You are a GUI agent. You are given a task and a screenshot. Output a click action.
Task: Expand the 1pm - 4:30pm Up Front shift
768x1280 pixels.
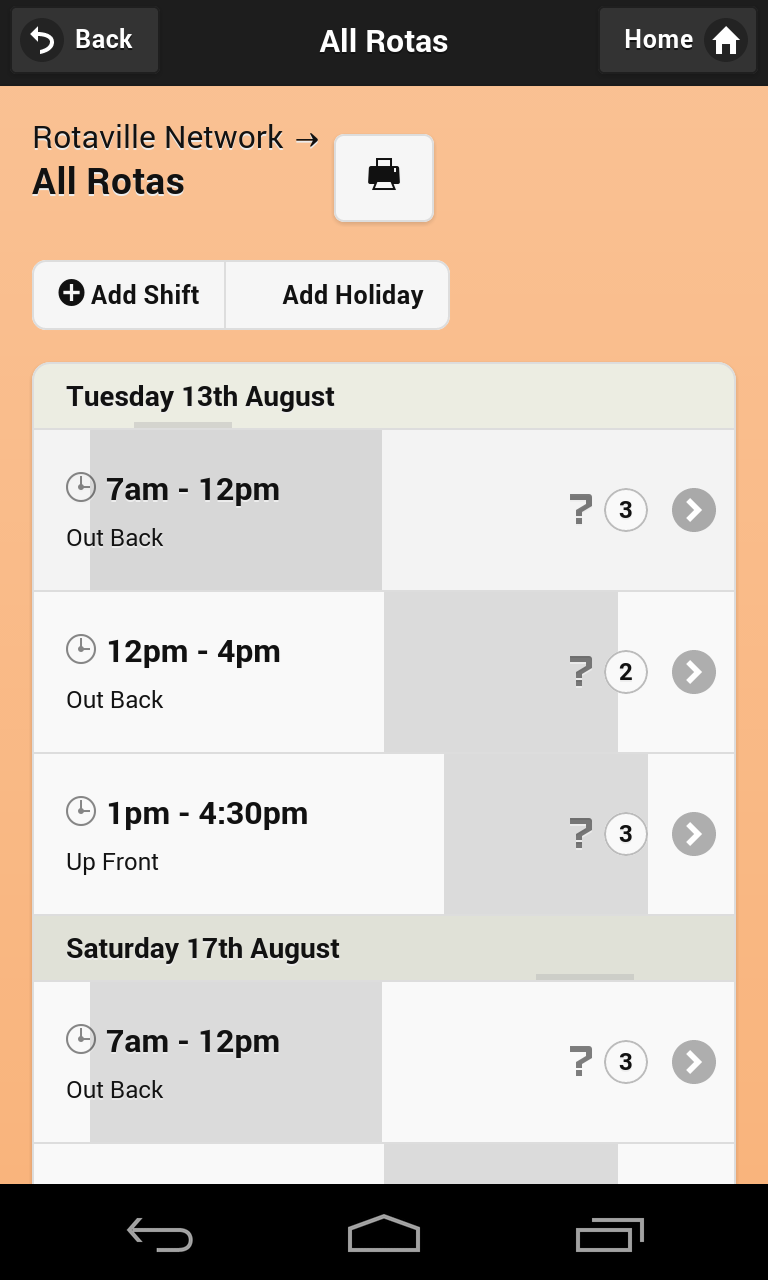point(693,833)
